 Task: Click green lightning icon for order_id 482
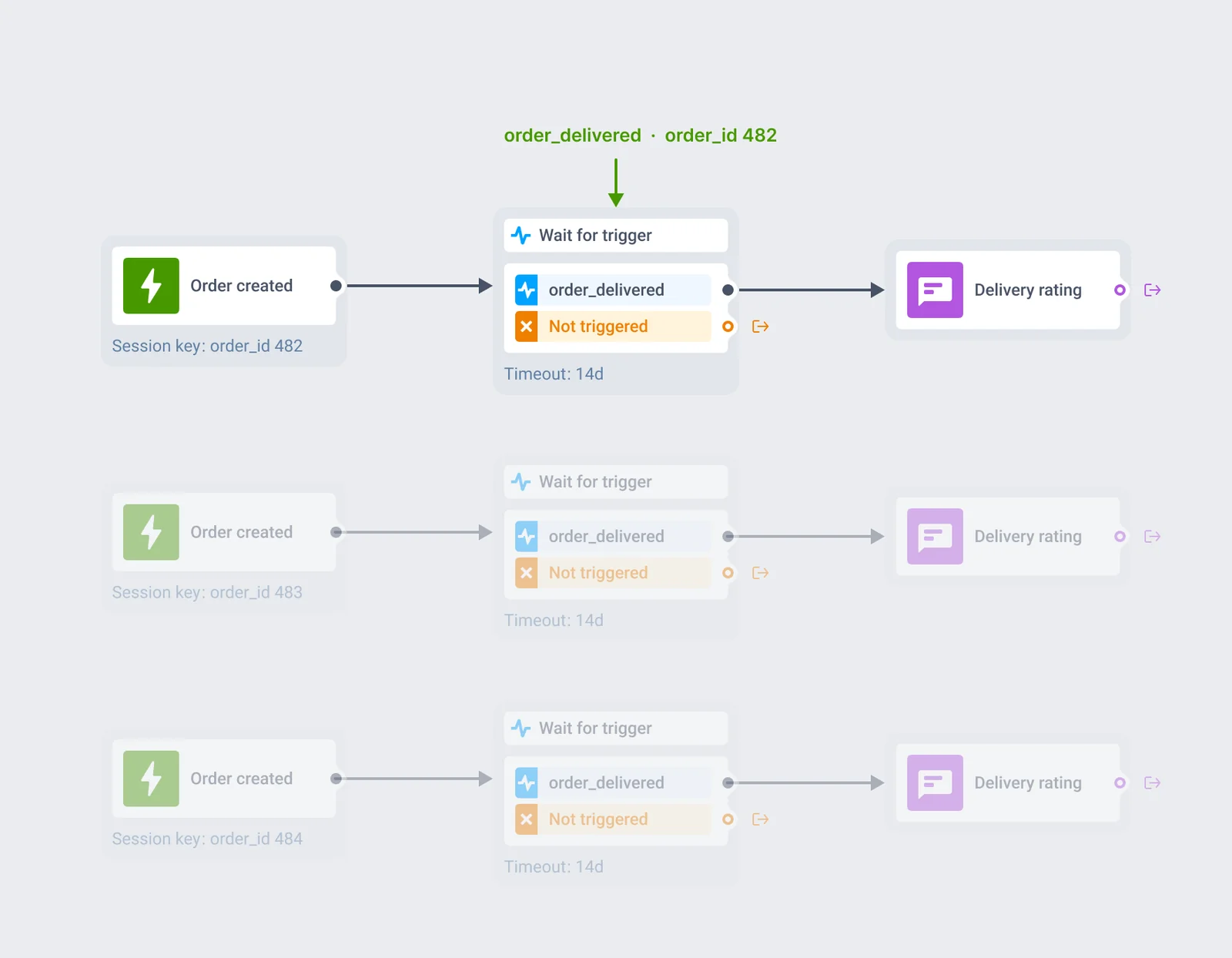coord(151,286)
